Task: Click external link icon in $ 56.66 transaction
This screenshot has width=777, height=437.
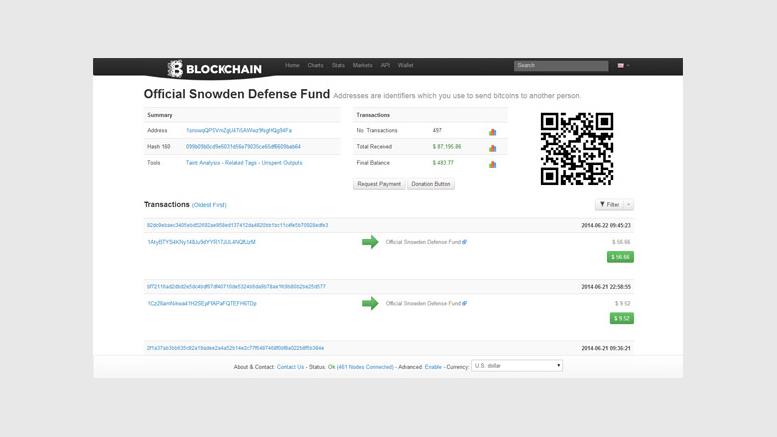Action: [464, 242]
